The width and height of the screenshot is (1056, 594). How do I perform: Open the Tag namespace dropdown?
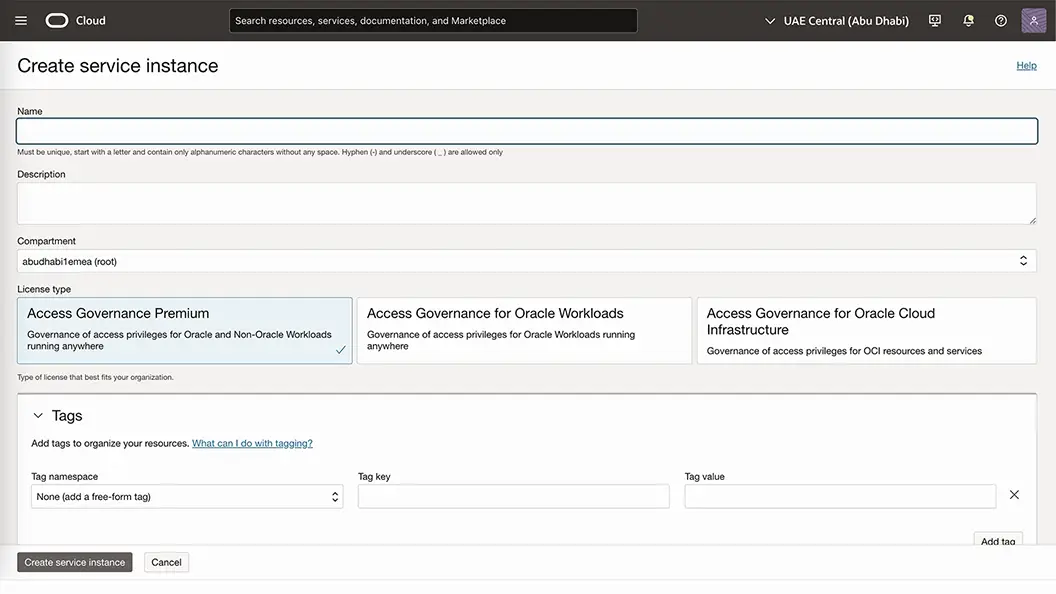[187, 496]
